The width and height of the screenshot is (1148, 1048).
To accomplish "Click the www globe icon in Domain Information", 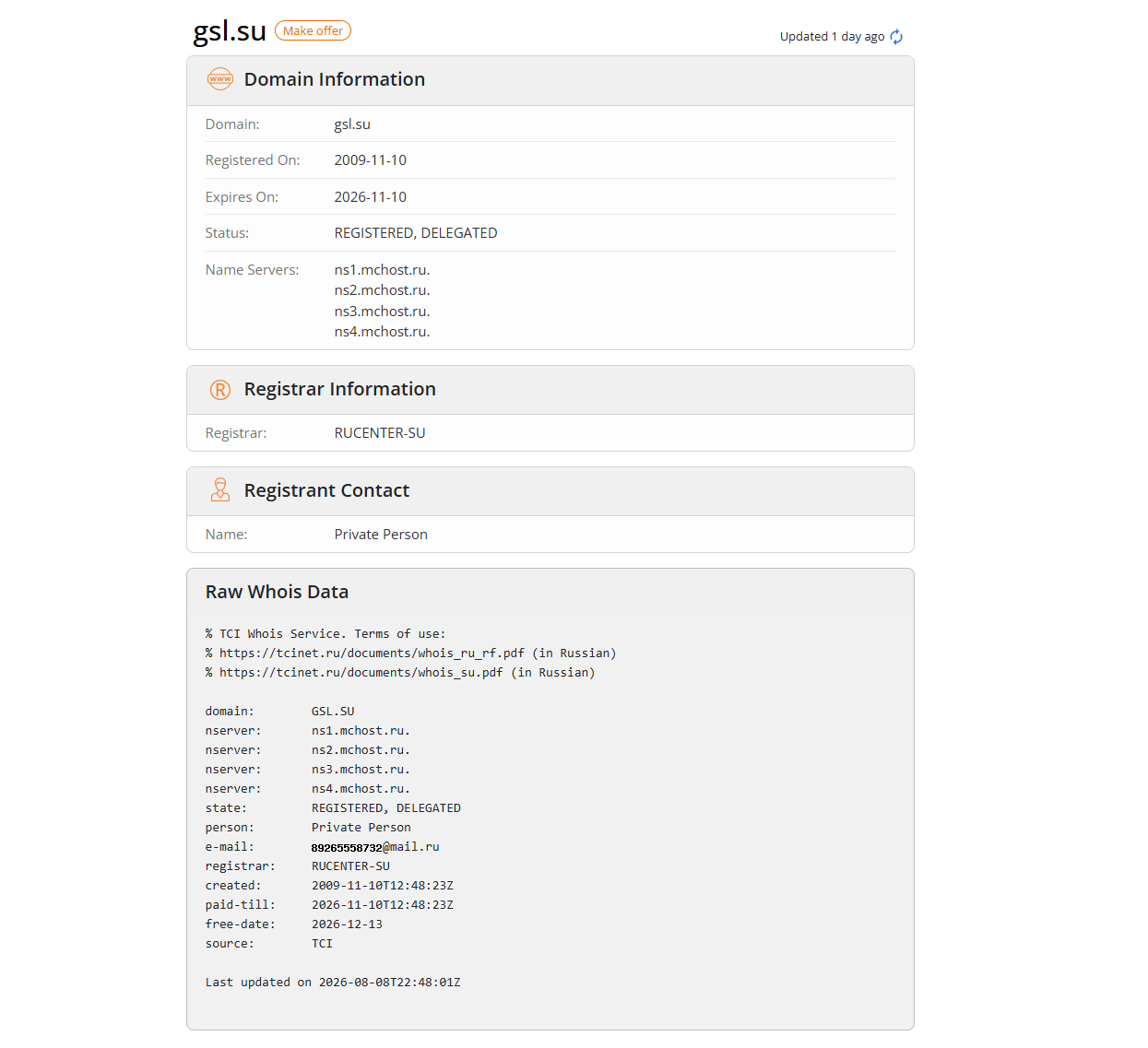I will (x=220, y=79).
